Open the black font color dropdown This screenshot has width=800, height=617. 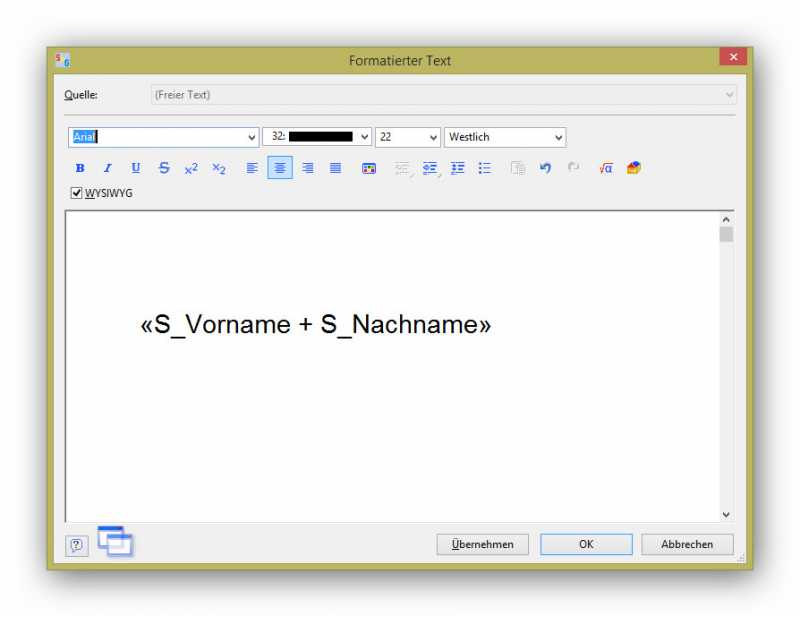364,138
